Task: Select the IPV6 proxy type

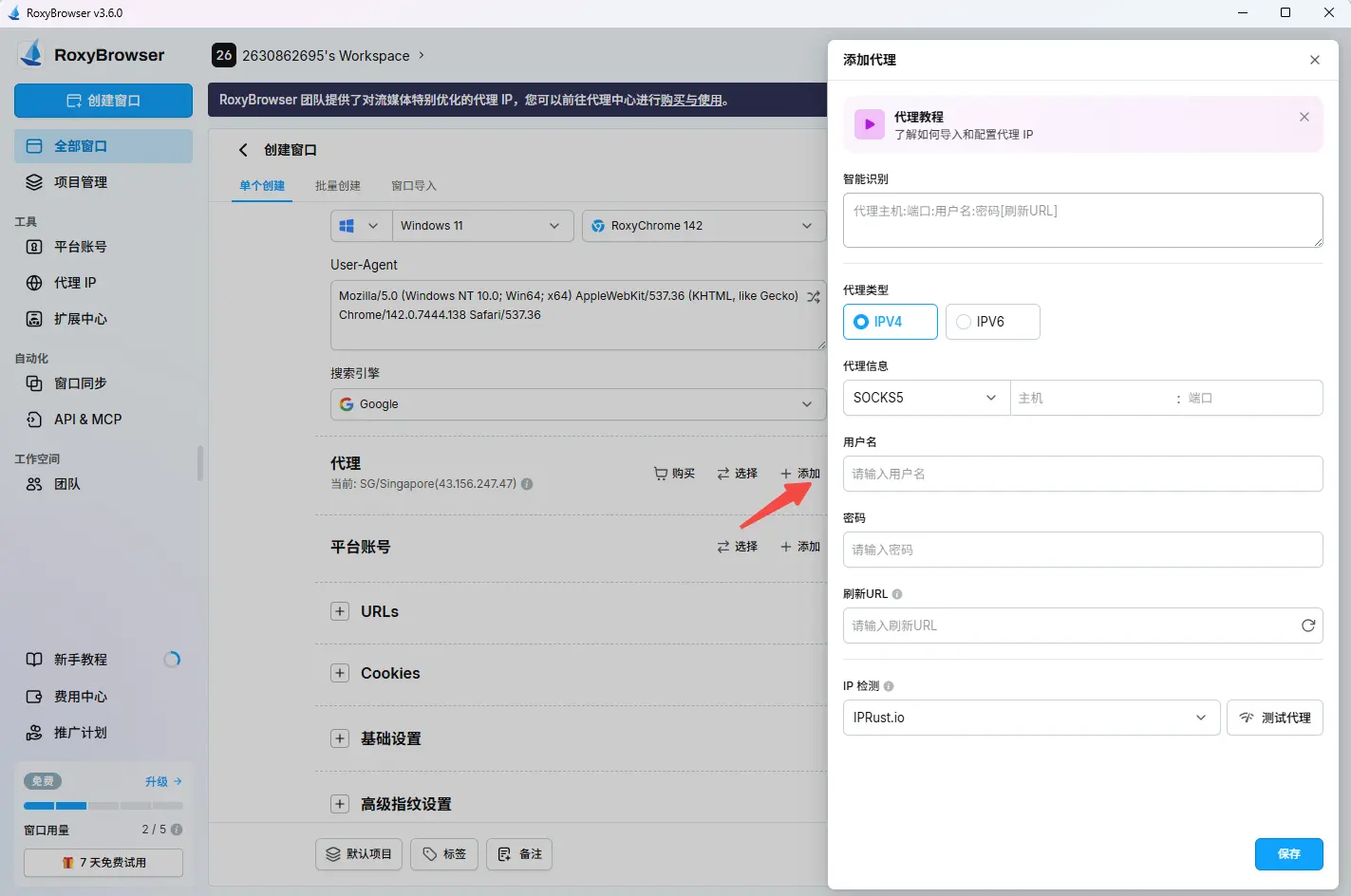Action: click(x=991, y=322)
